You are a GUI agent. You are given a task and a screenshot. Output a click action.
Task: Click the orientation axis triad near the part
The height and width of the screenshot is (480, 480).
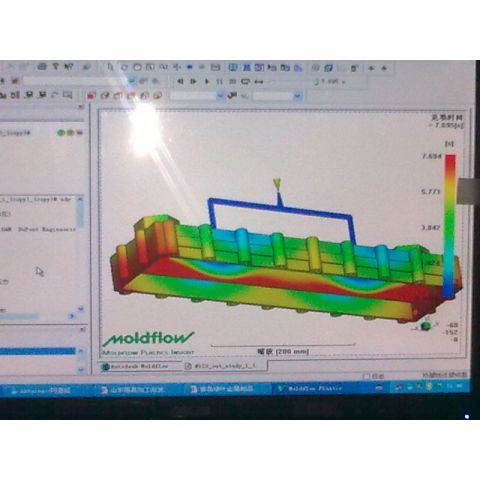[x=426, y=326]
